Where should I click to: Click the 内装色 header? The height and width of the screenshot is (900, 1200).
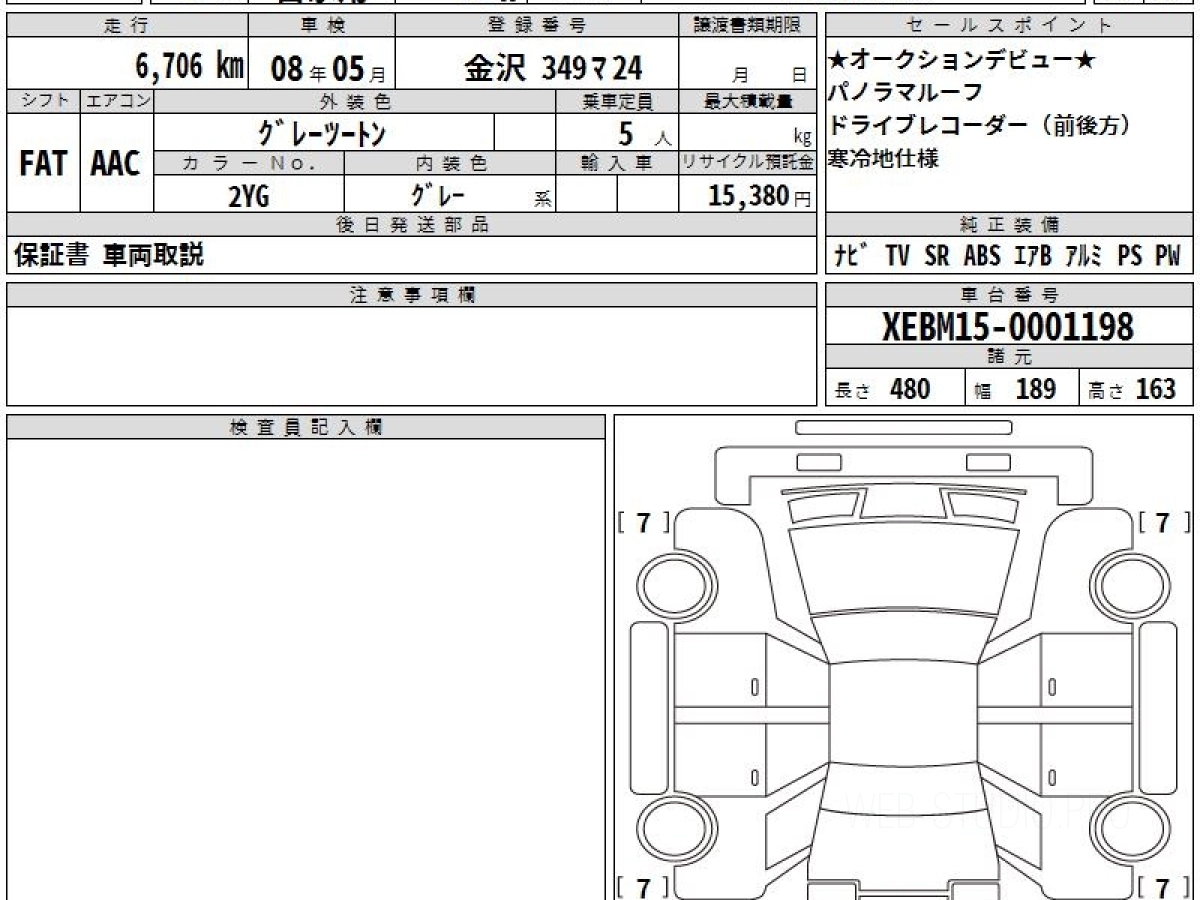[450, 163]
